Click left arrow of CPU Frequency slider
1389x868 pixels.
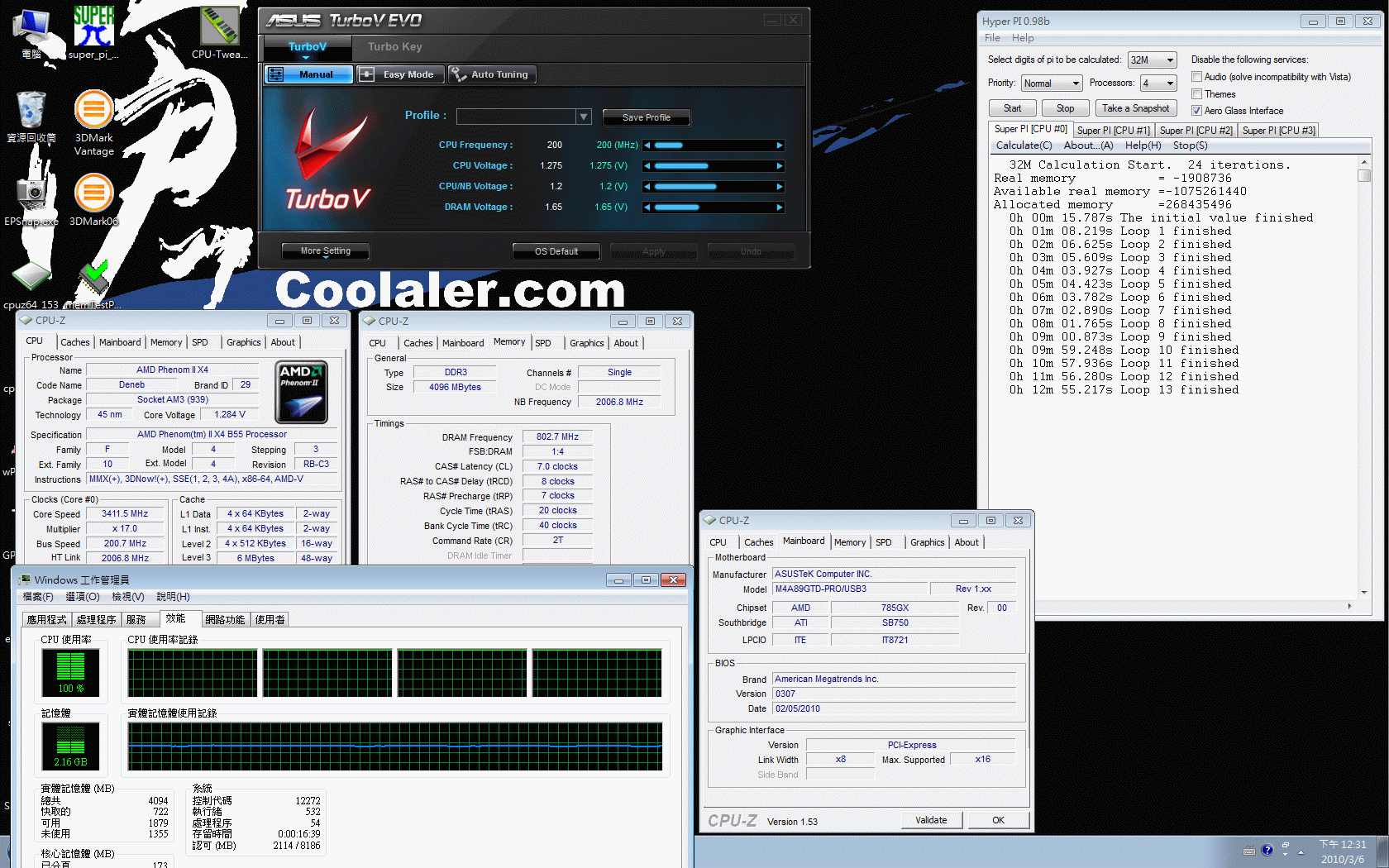pos(647,145)
